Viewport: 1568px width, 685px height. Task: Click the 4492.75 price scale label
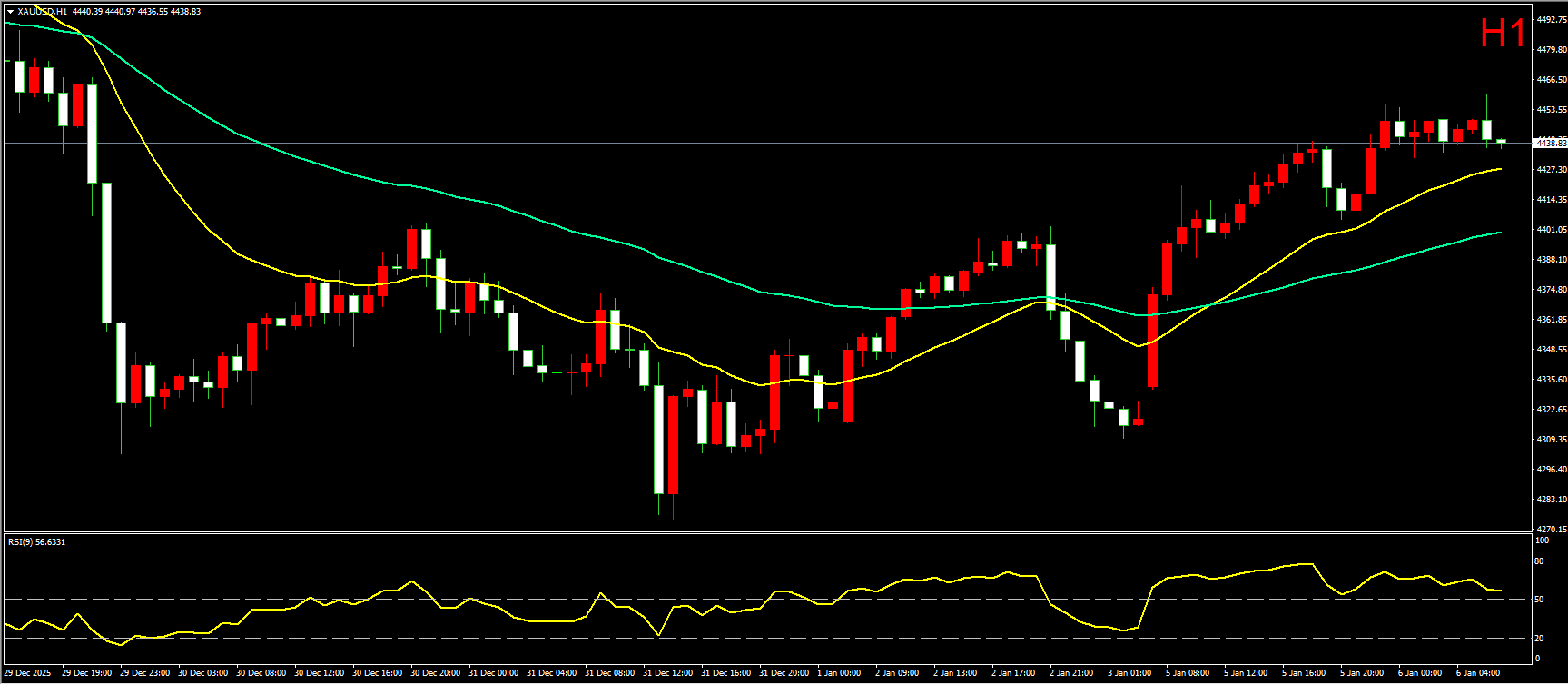pyautogui.click(x=1552, y=19)
